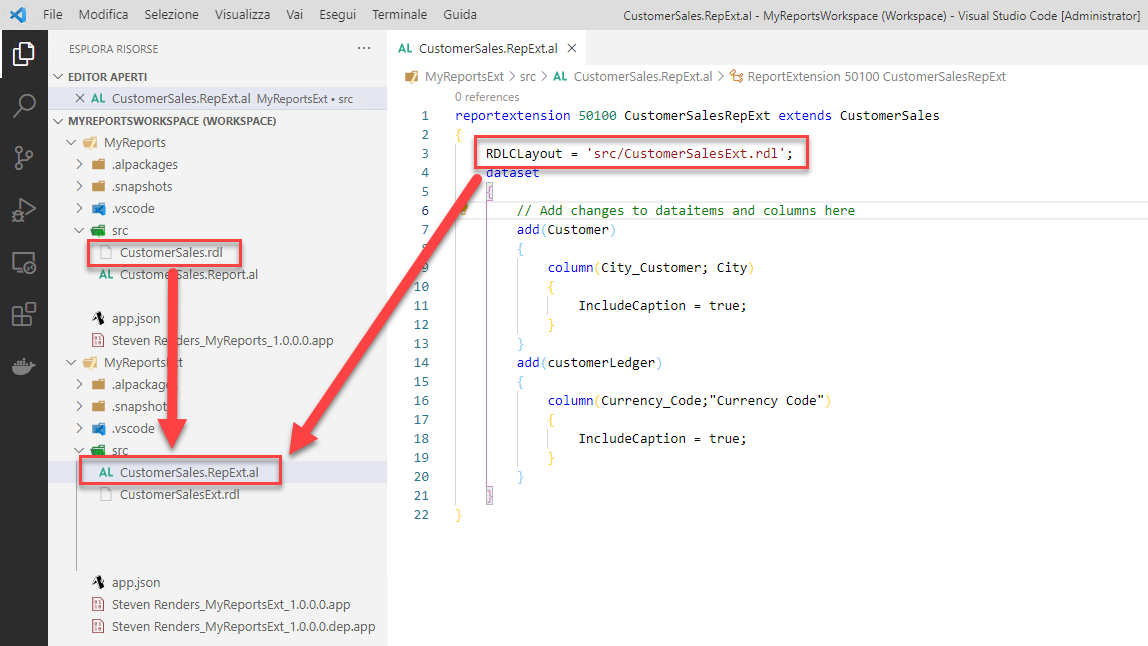
Task: Click the src folder icon under MyReports
Action: click(98, 230)
